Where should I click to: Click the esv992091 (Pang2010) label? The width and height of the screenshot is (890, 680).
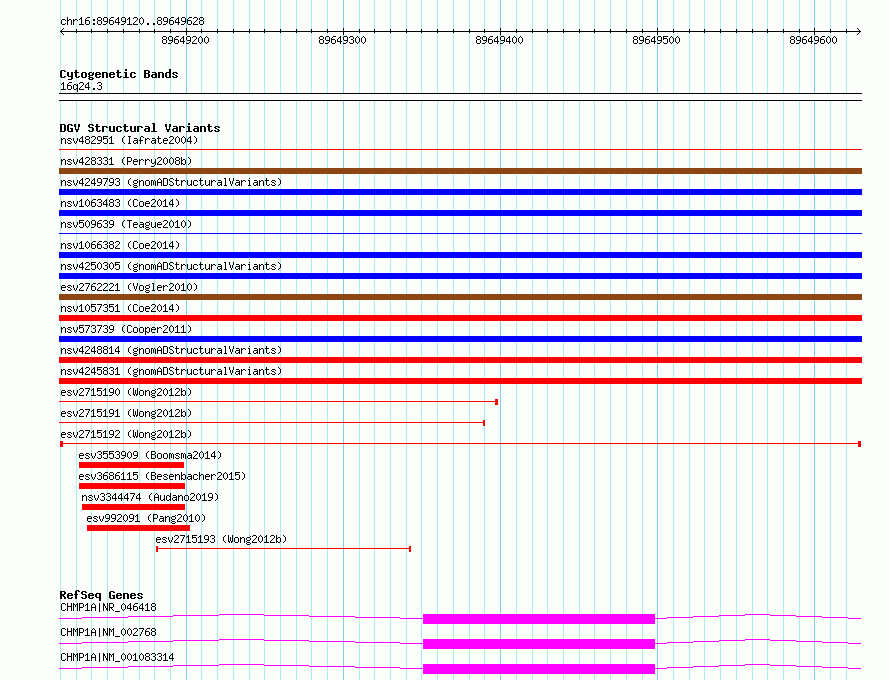(146, 518)
